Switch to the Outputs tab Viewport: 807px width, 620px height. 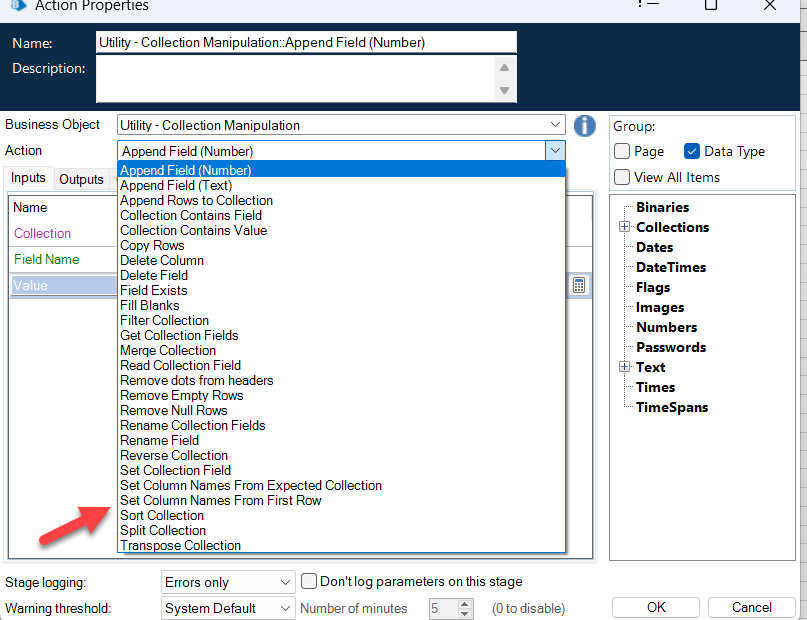point(81,179)
